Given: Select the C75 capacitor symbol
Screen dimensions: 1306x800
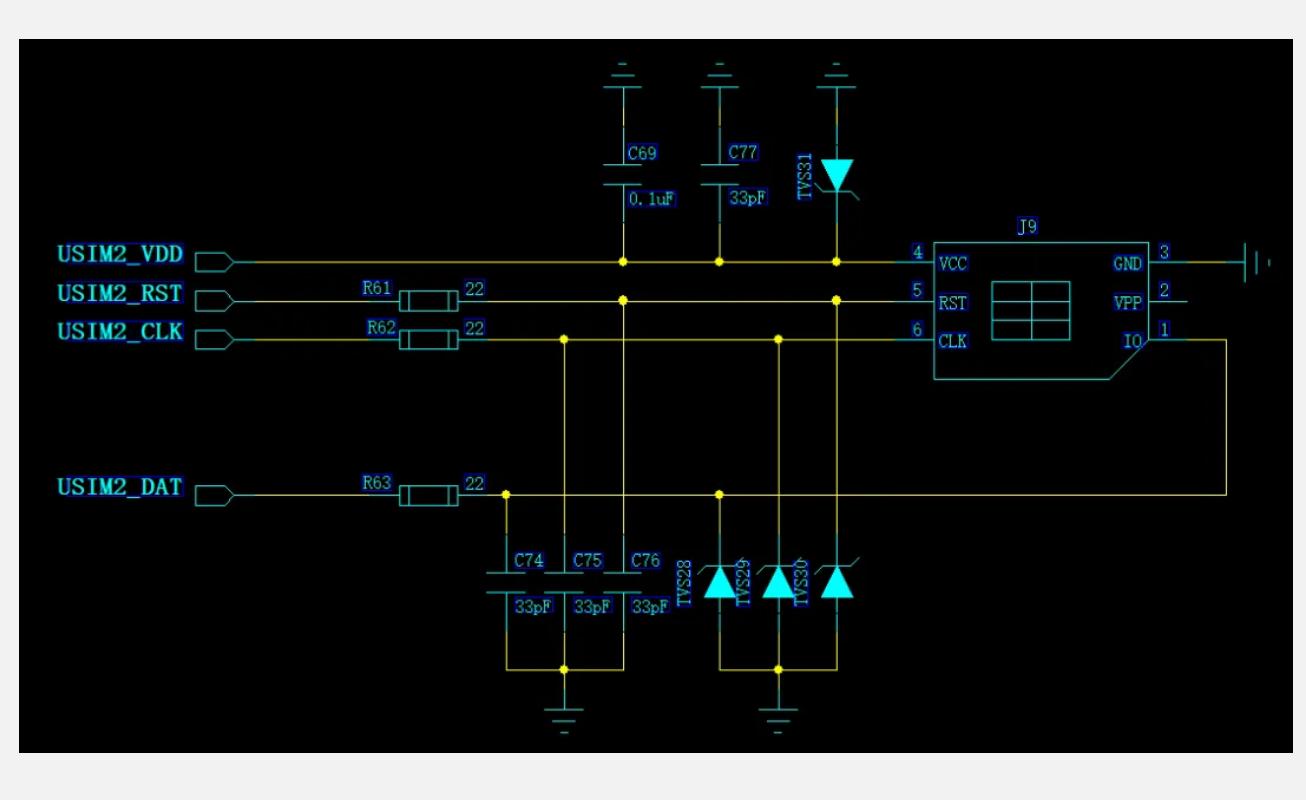Looking at the screenshot, I should tap(564, 583).
